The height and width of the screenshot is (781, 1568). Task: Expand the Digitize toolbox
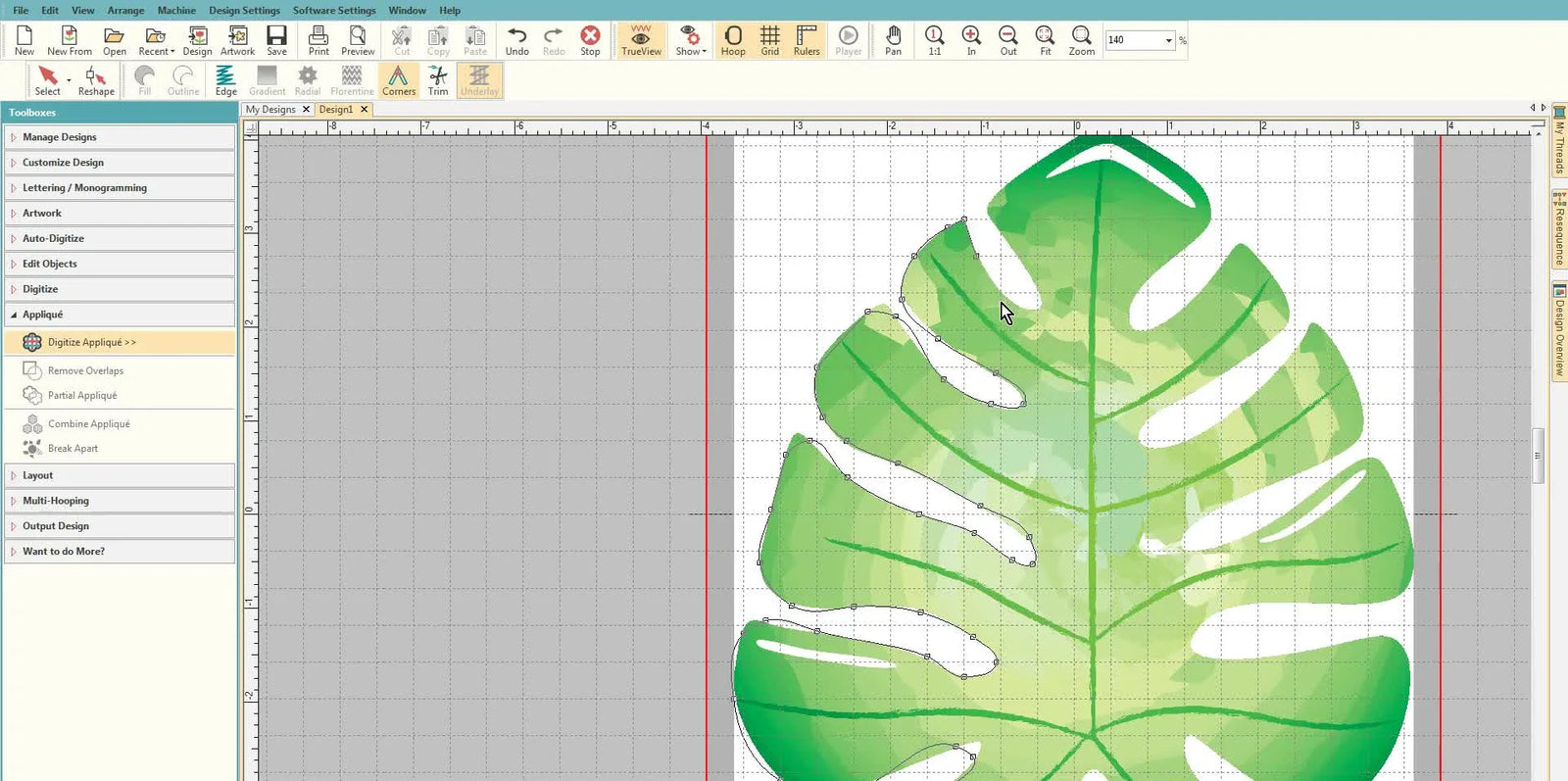click(120, 289)
